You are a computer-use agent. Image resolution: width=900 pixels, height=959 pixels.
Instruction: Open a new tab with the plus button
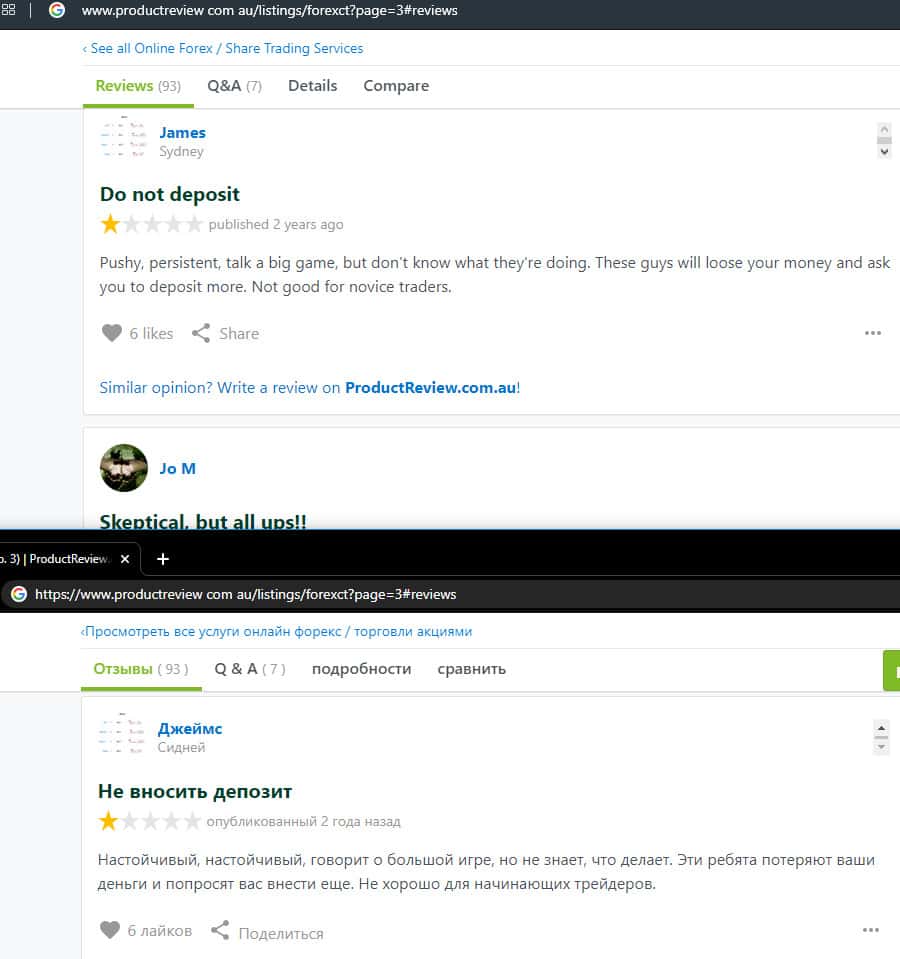[163, 559]
